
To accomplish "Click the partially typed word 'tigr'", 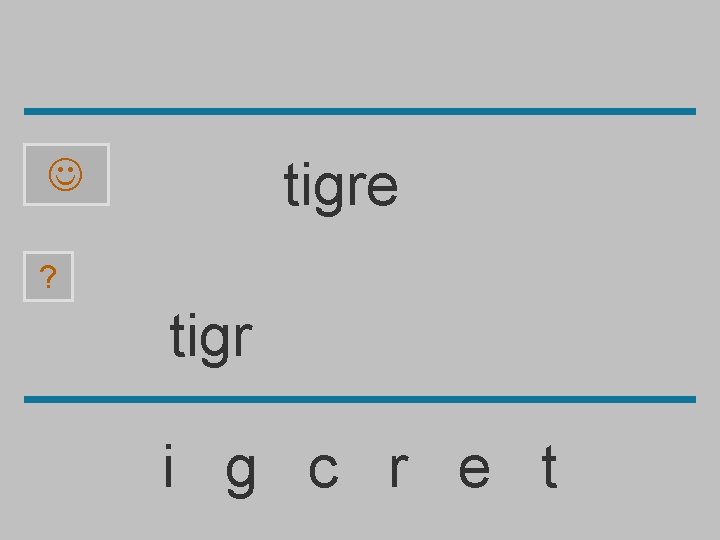I will tap(211, 339).
